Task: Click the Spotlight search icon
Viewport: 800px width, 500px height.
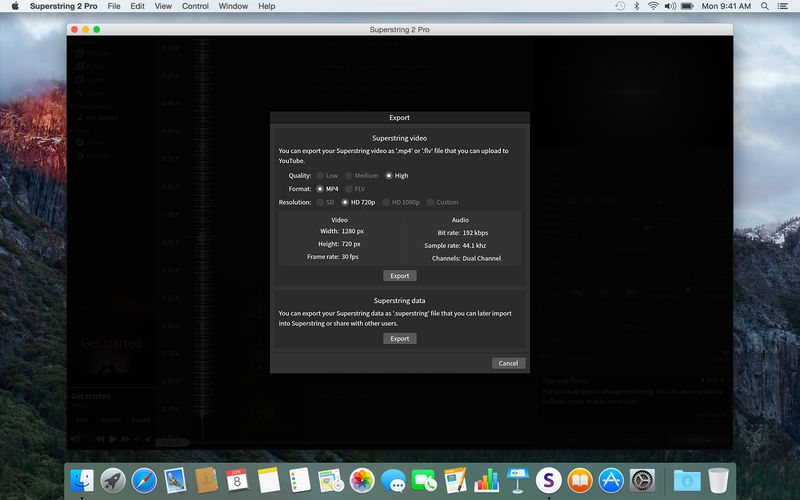Action: point(764,6)
